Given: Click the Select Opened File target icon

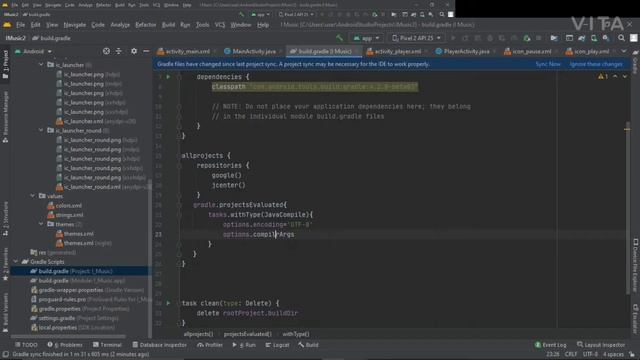Looking at the screenshot, I should 106,51.
